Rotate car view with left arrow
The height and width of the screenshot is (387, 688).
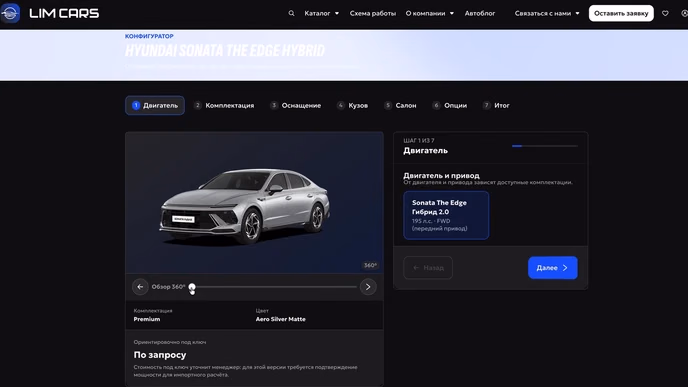click(x=140, y=287)
